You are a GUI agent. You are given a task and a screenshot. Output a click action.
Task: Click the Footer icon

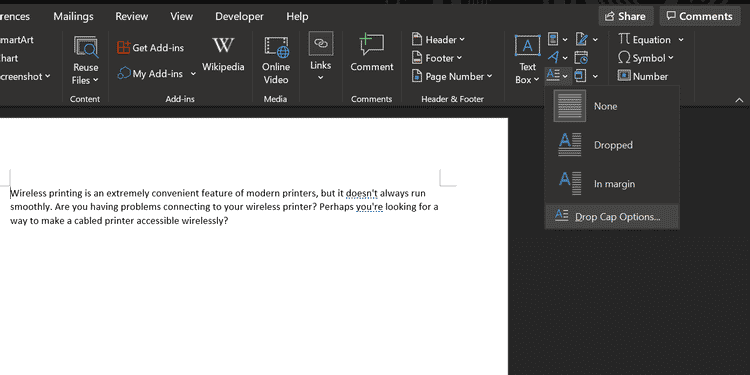click(x=417, y=58)
